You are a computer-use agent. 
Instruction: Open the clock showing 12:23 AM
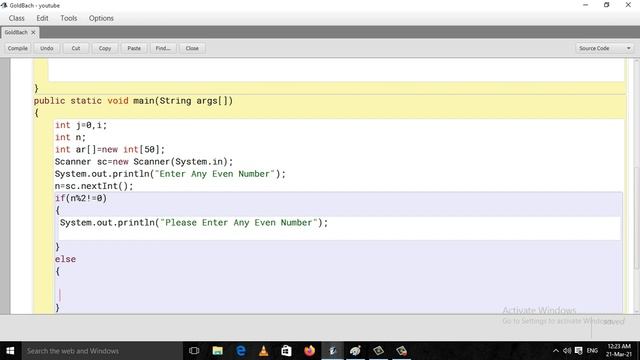[619, 351]
